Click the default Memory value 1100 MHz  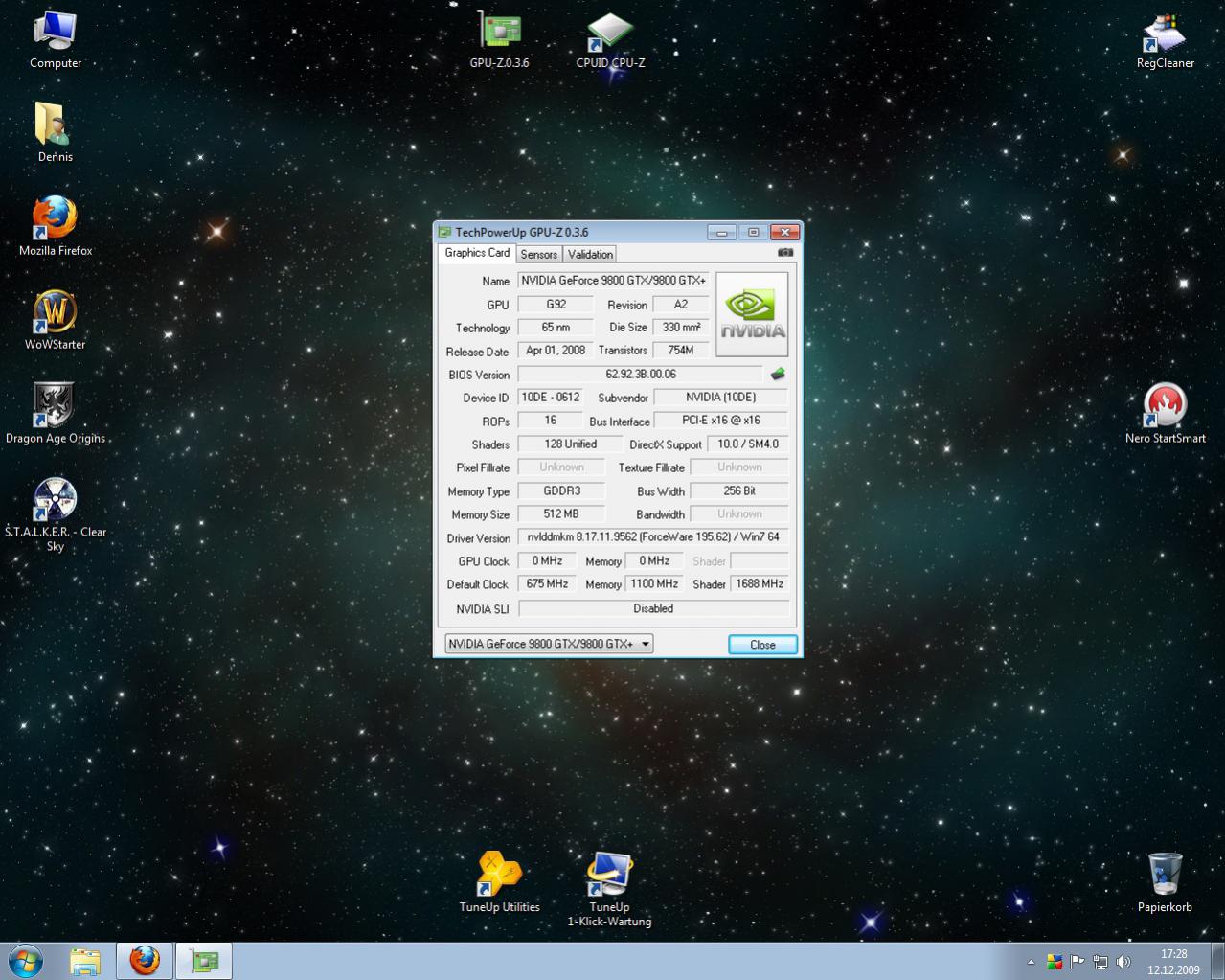(654, 584)
